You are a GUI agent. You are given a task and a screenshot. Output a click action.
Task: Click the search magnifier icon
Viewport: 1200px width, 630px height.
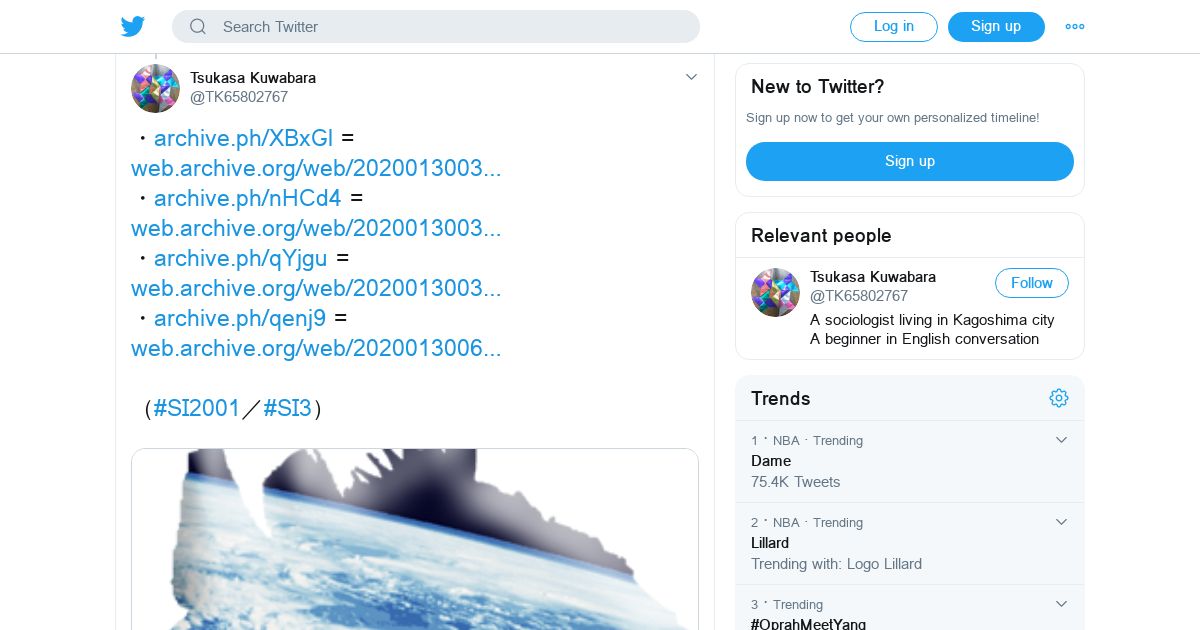click(198, 27)
